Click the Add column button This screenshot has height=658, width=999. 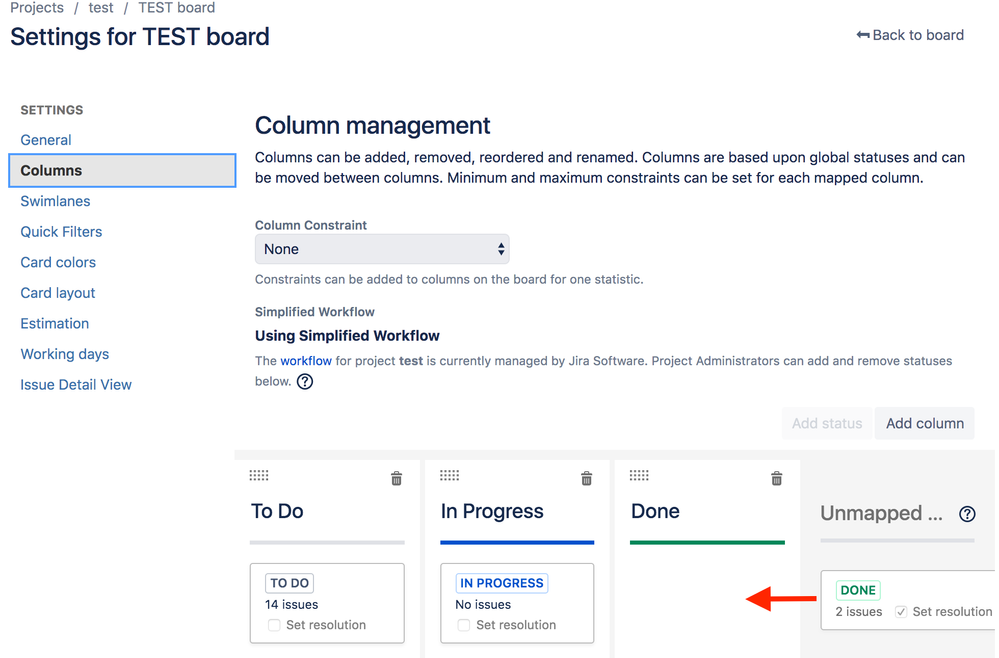(x=924, y=423)
